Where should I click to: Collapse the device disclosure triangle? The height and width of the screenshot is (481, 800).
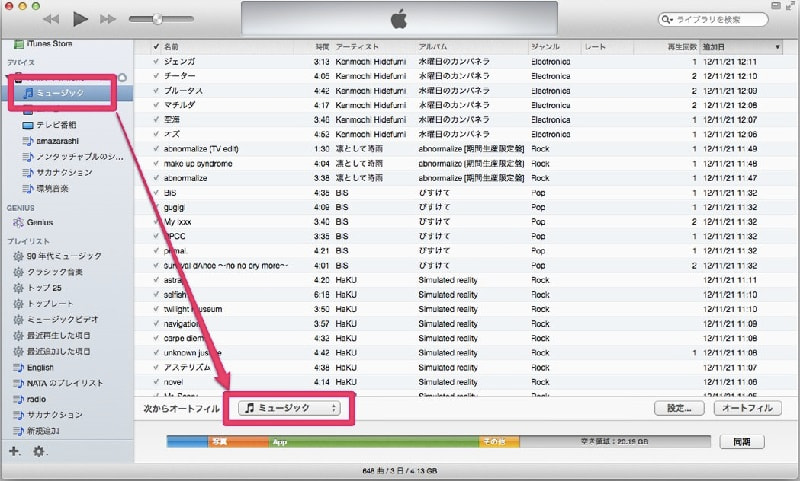pyautogui.click(x=9, y=78)
